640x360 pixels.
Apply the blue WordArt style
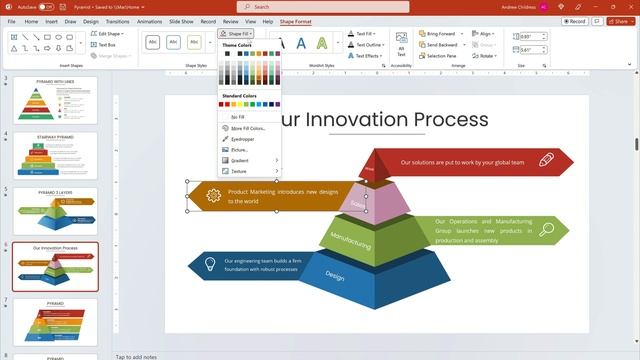tap(301, 43)
